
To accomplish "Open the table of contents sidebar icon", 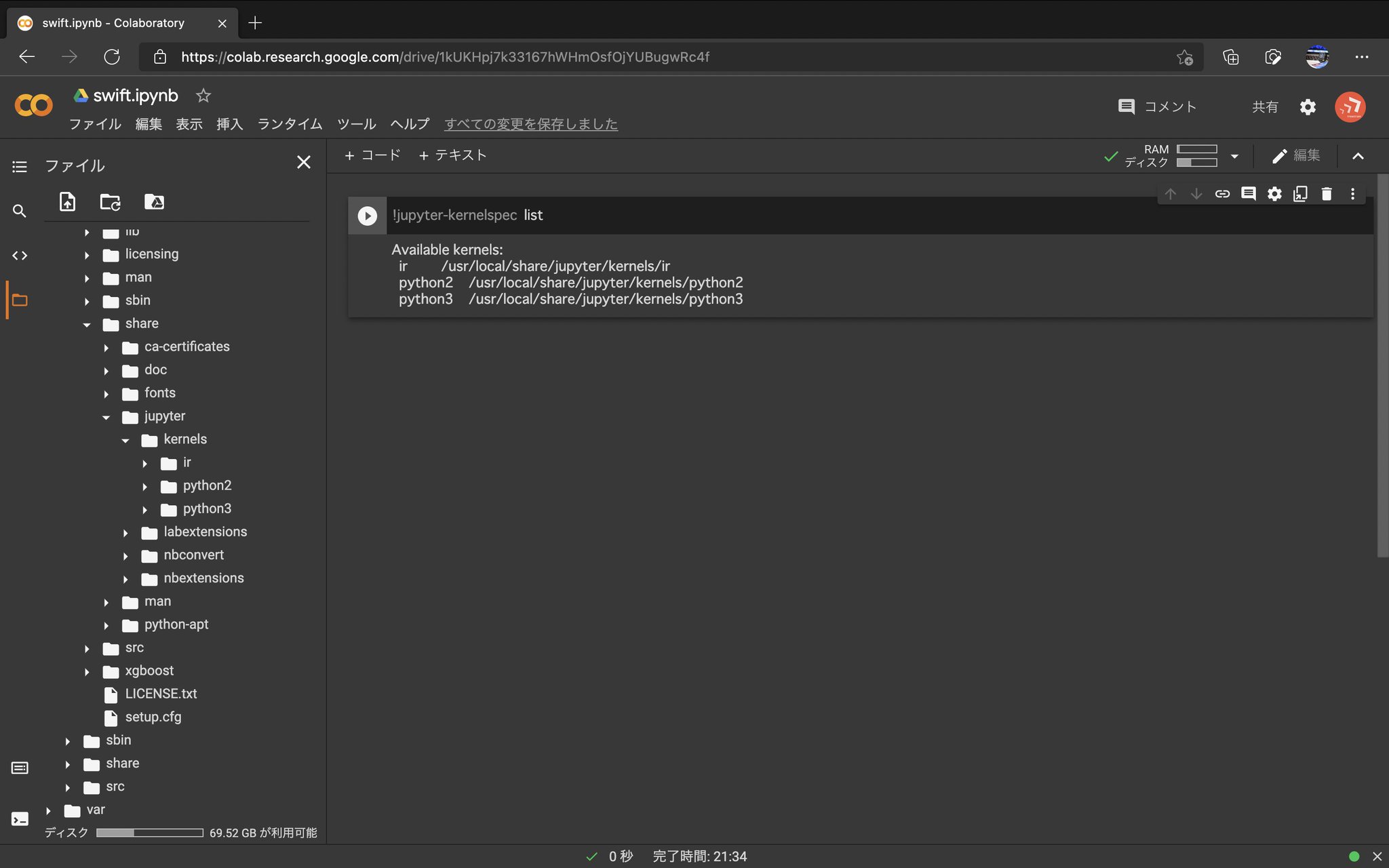I will point(20,167).
